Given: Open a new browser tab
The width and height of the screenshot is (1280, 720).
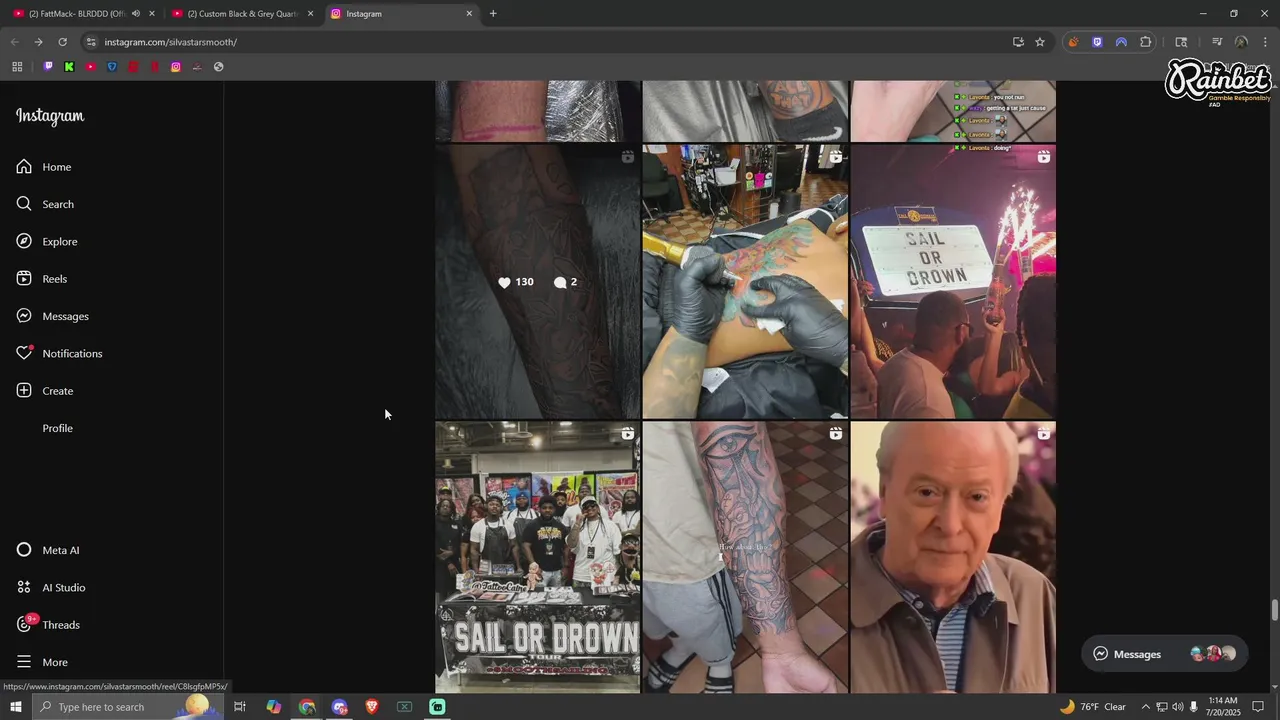Looking at the screenshot, I should click(x=493, y=14).
